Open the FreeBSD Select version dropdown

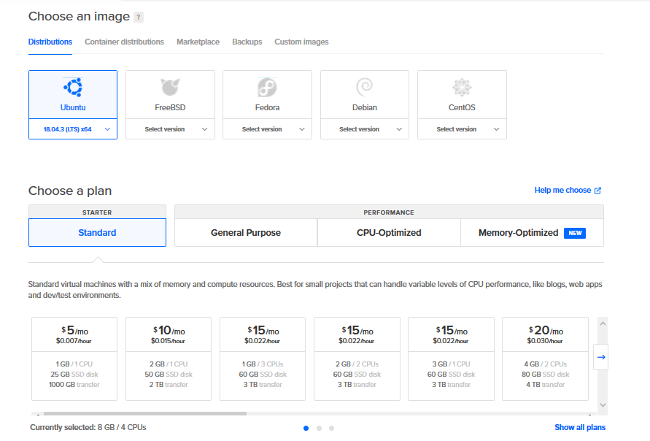(170, 129)
